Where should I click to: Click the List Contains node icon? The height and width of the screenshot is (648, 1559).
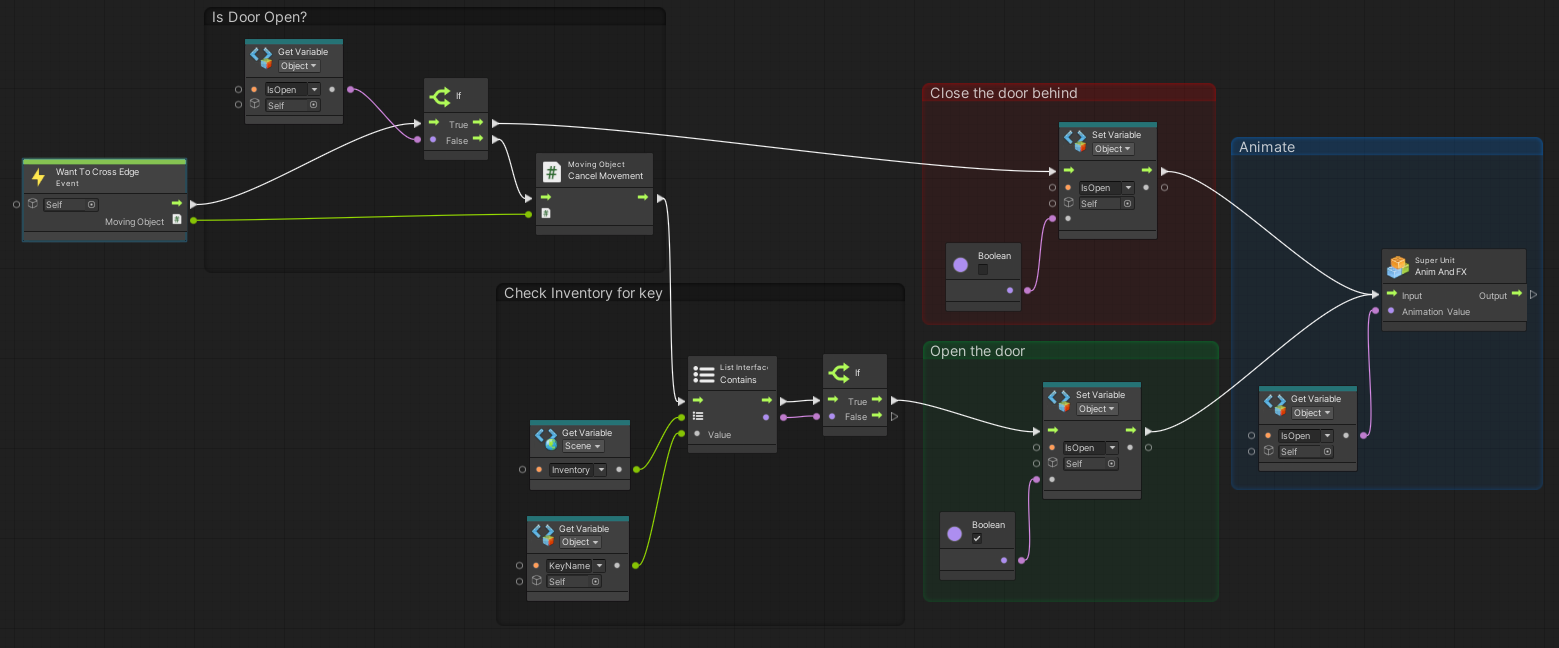(702, 374)
